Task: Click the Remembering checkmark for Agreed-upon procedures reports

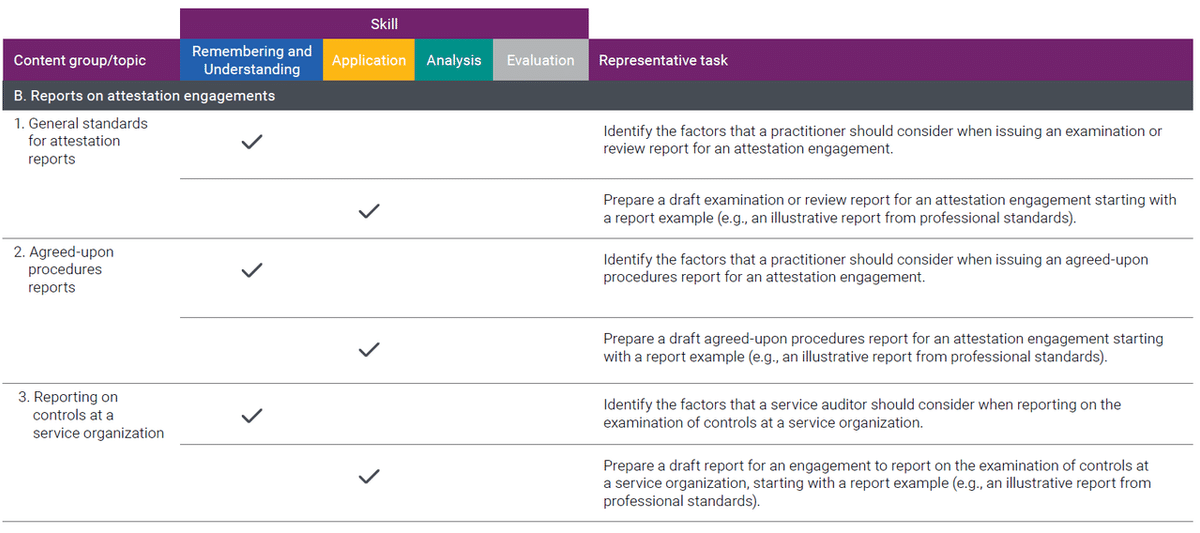Action: click(252, 270)
